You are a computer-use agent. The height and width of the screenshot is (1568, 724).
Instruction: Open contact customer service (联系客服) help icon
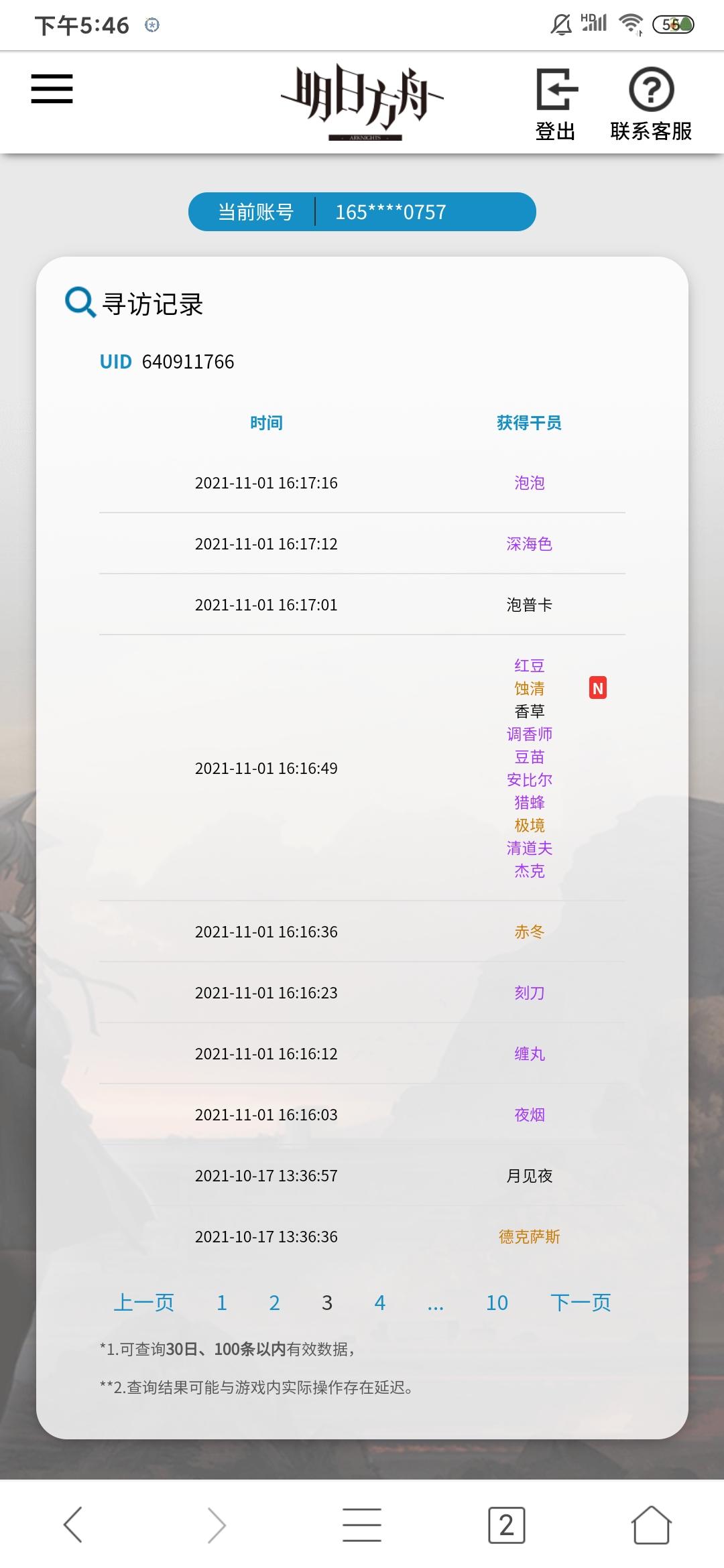[651, 89]
